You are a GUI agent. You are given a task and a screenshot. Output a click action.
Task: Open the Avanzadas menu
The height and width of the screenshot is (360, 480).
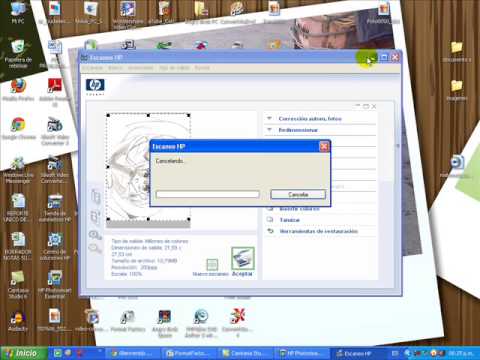pyautogui.click(x=141, y=68)
